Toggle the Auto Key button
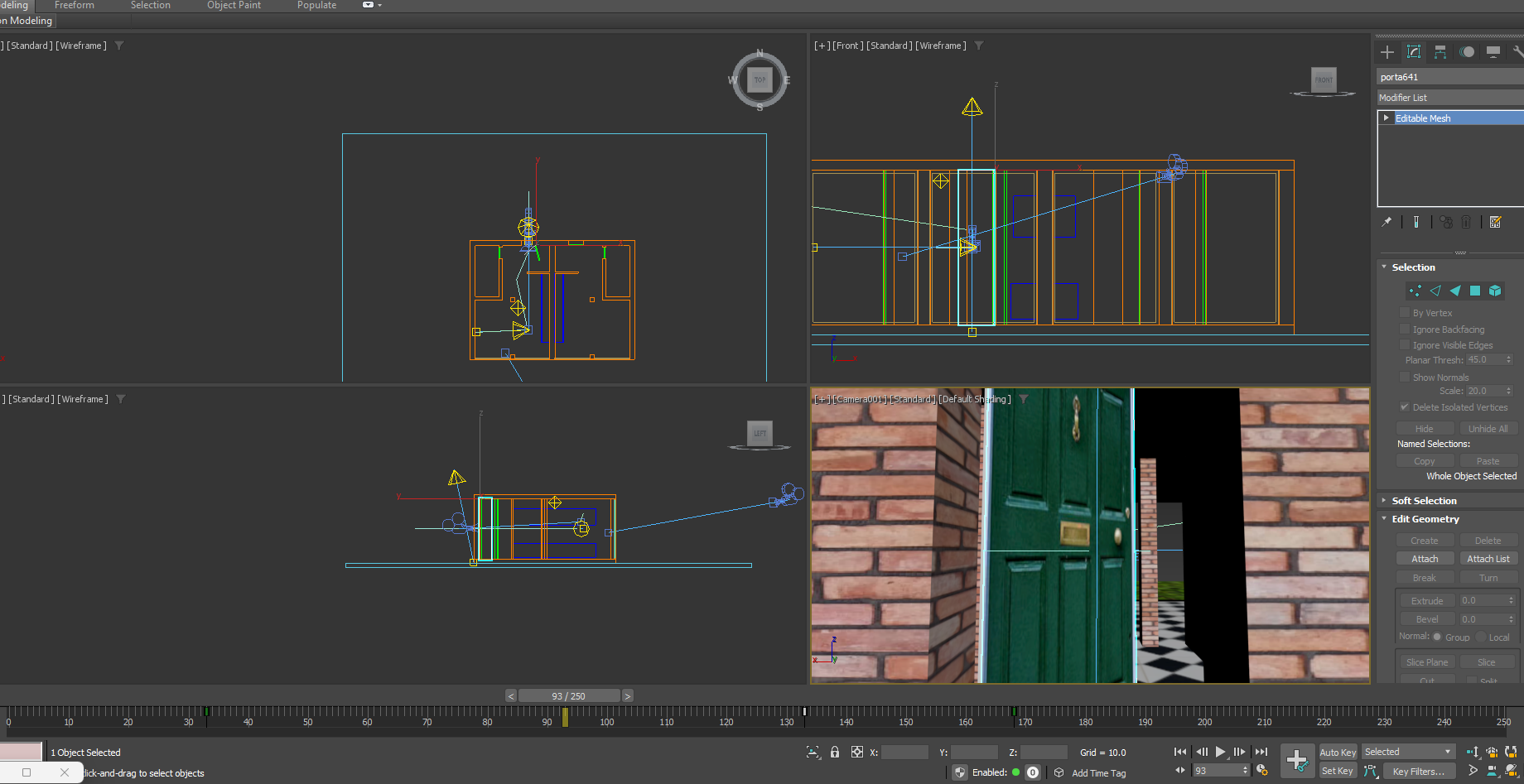1524x784 pixels. click(x=1337, y=753)
